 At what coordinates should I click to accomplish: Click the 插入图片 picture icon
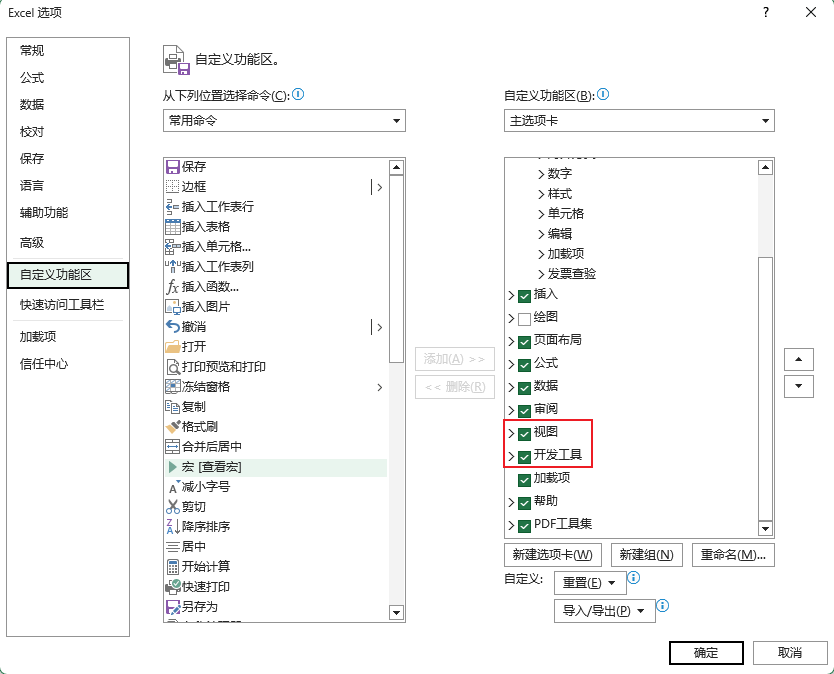(x=172, y=307)
